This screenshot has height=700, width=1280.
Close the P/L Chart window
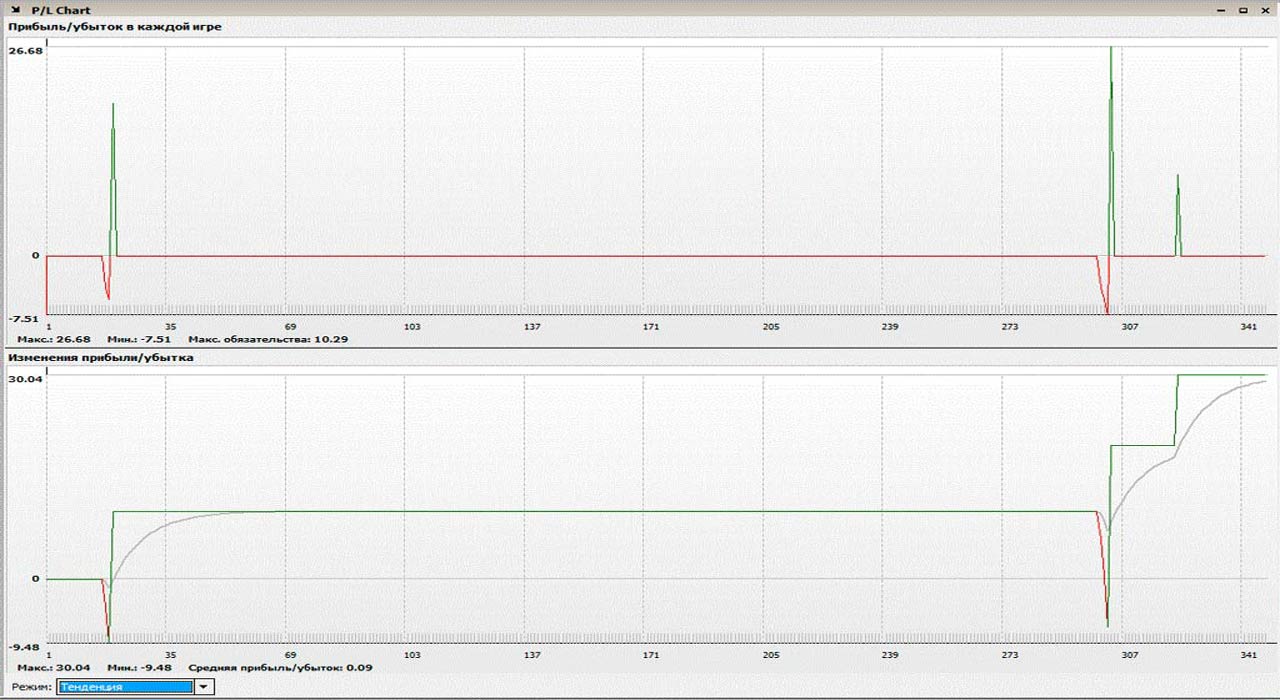pyautogui.click(x=1264, y=9)
